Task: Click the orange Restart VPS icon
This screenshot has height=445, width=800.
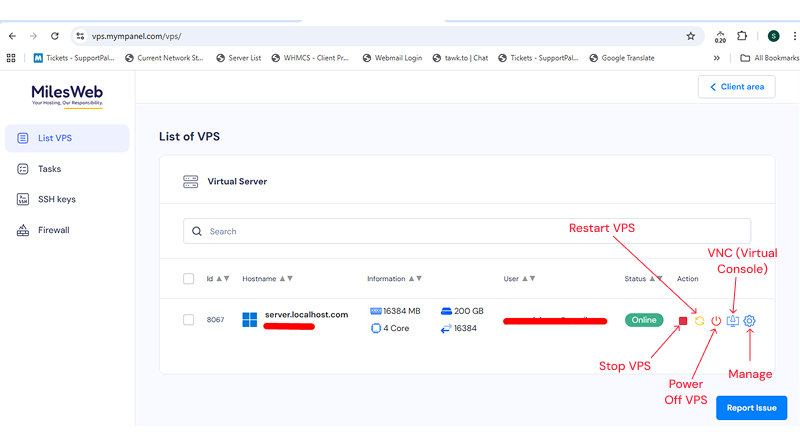Action: tap(700, 321)
